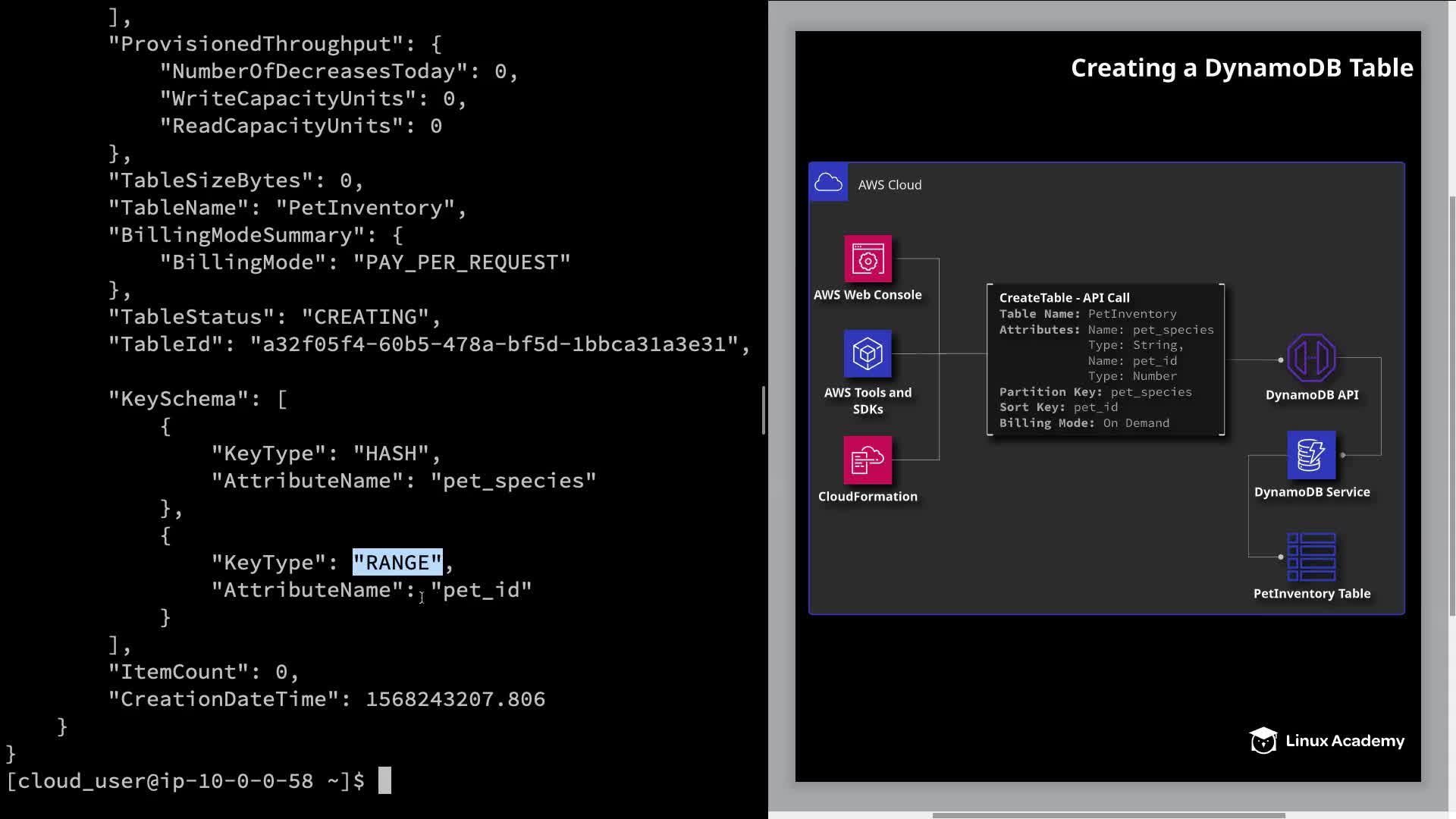This screenshot has width=1456, height=819.
Task: Click the Linux Academy logo
Action: pyautogui.click(x=1327, y=741)
